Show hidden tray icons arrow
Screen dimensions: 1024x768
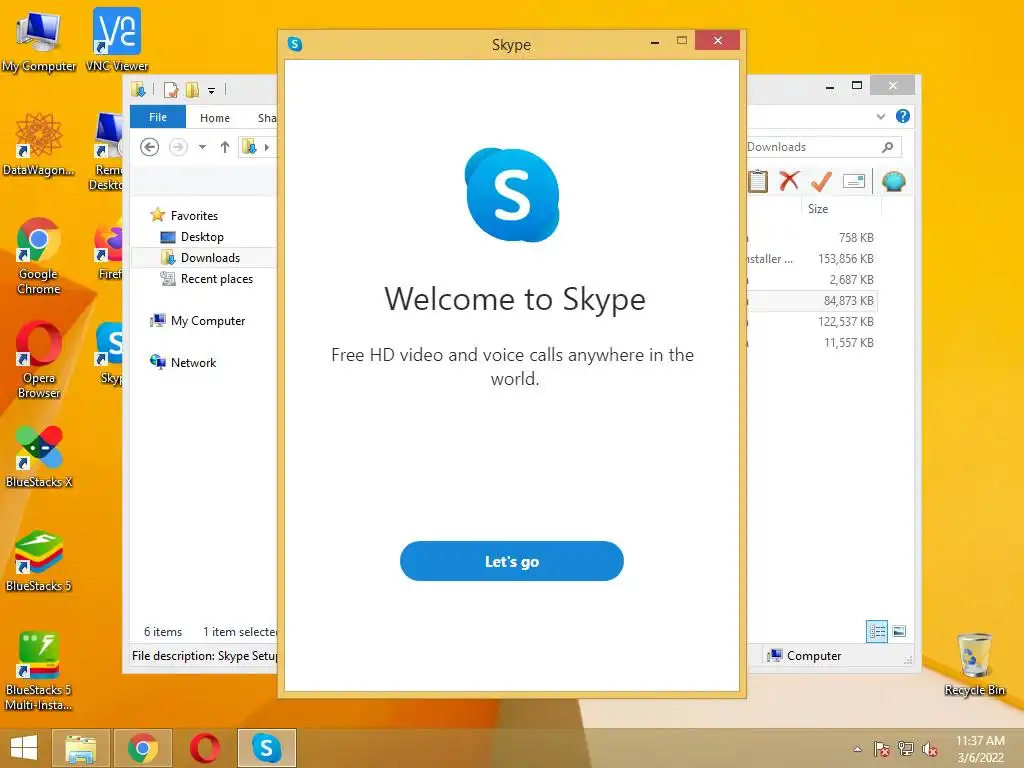[857, 749]
